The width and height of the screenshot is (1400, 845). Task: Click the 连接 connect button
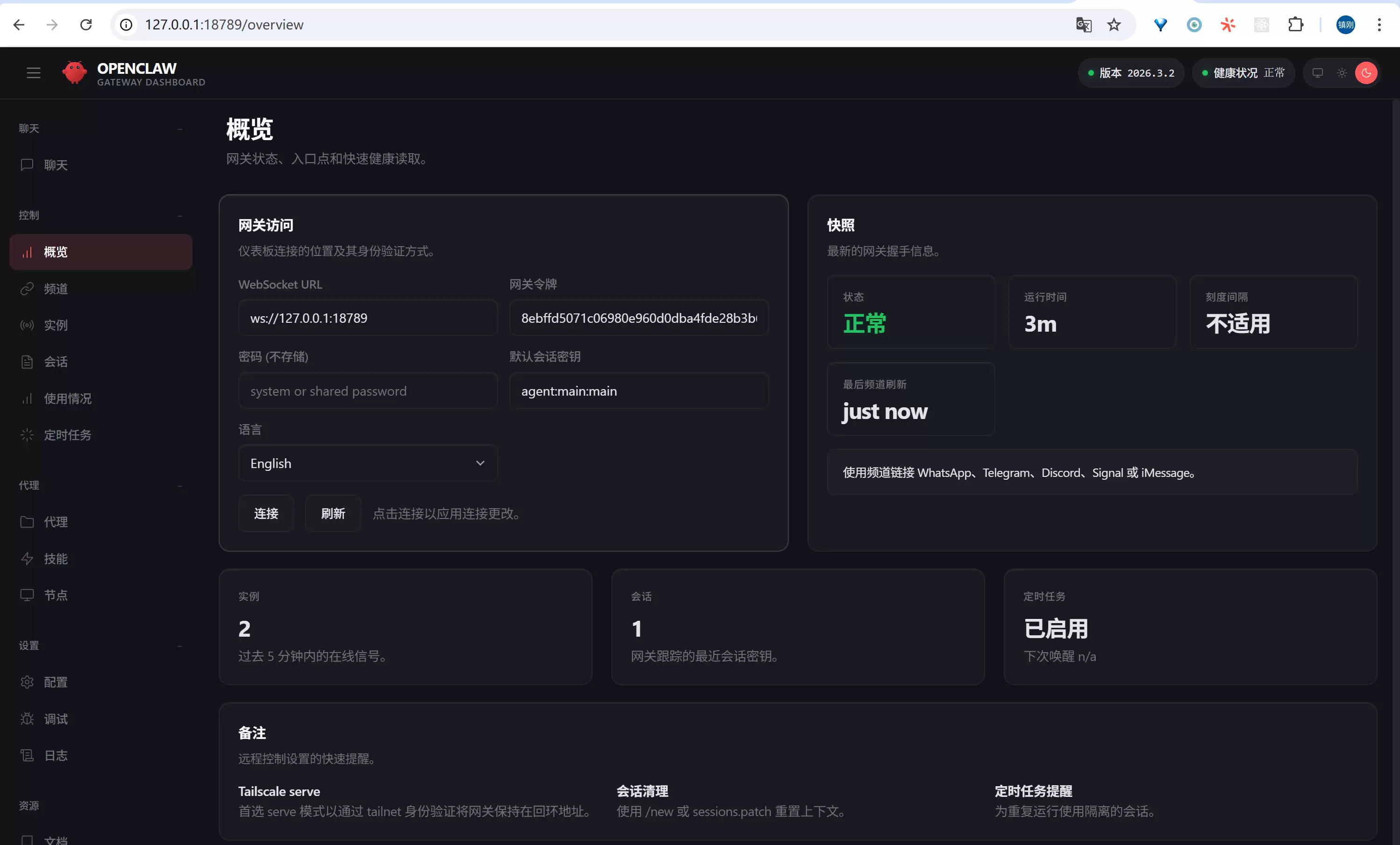[x=266, y=513]
